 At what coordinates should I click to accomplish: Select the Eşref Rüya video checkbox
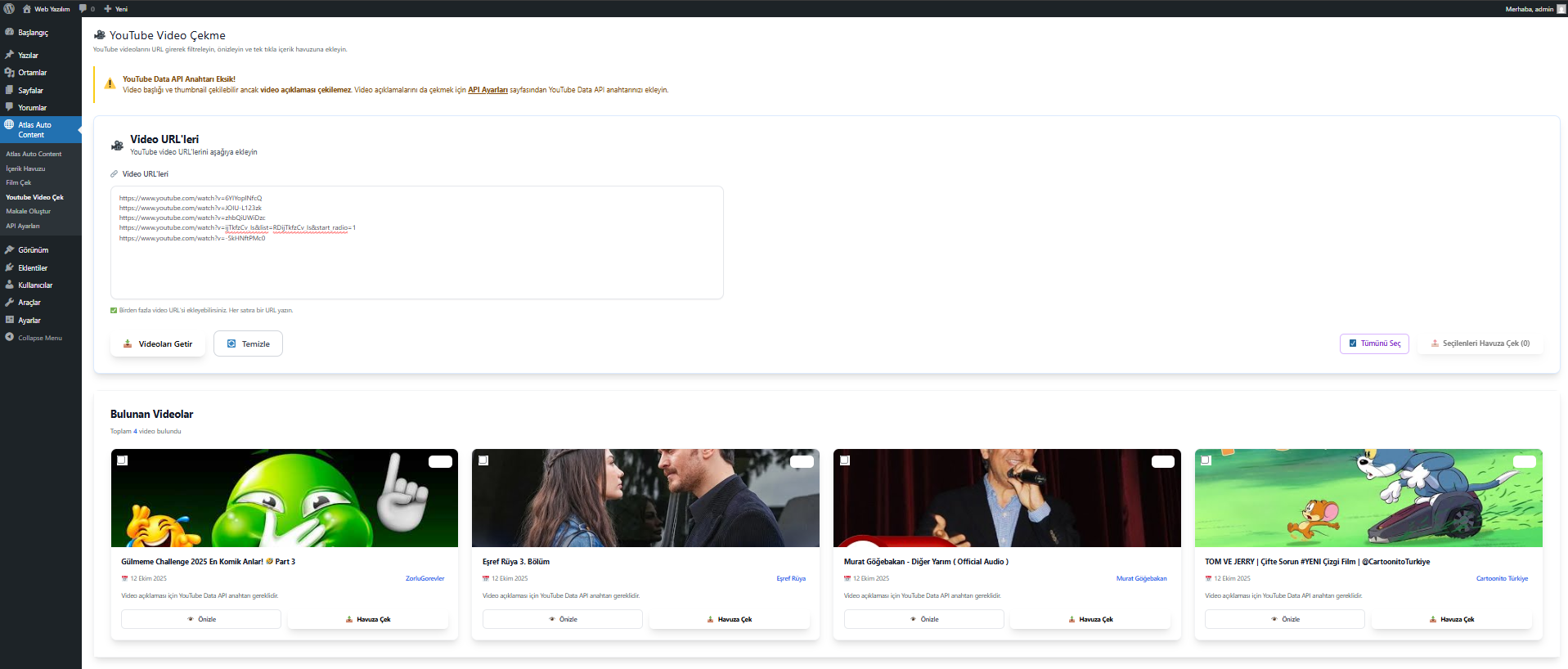click(x=483, y=460)
